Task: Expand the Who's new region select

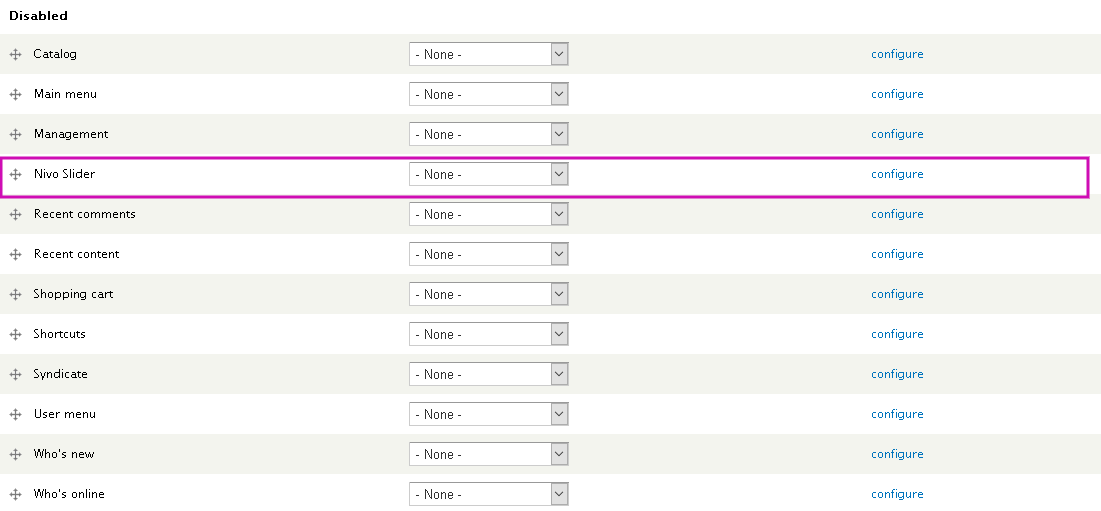Action: 489,454
